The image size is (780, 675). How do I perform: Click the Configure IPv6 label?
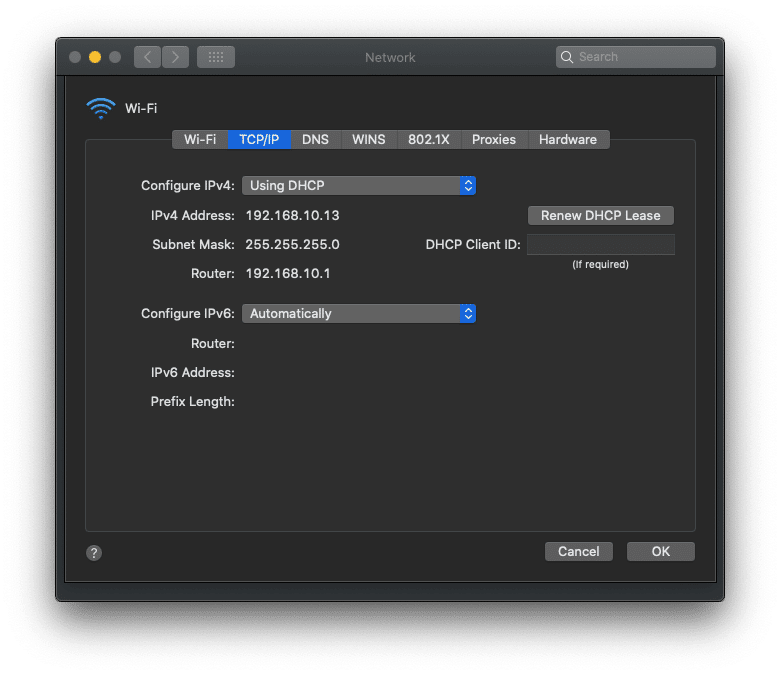pyautogui.click(x=188, y=313)
